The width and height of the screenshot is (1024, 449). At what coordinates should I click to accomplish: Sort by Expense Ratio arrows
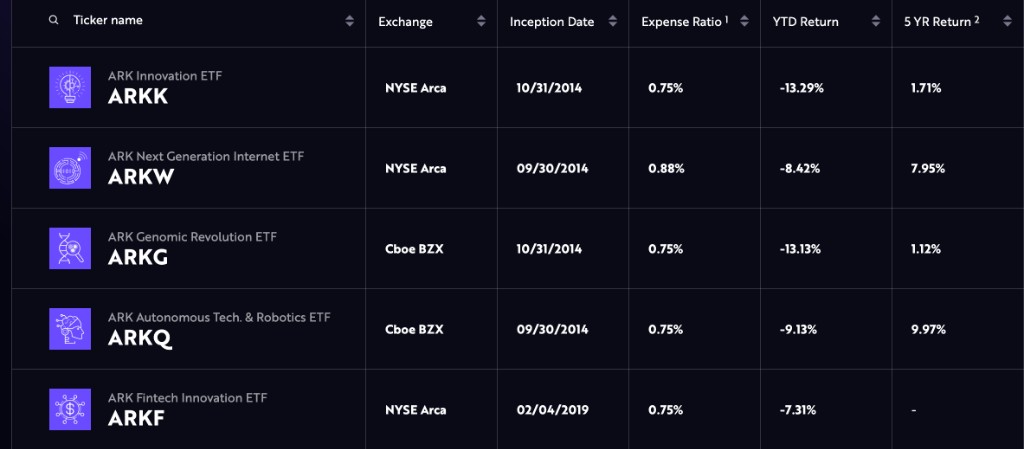click(x=743, y=21)
